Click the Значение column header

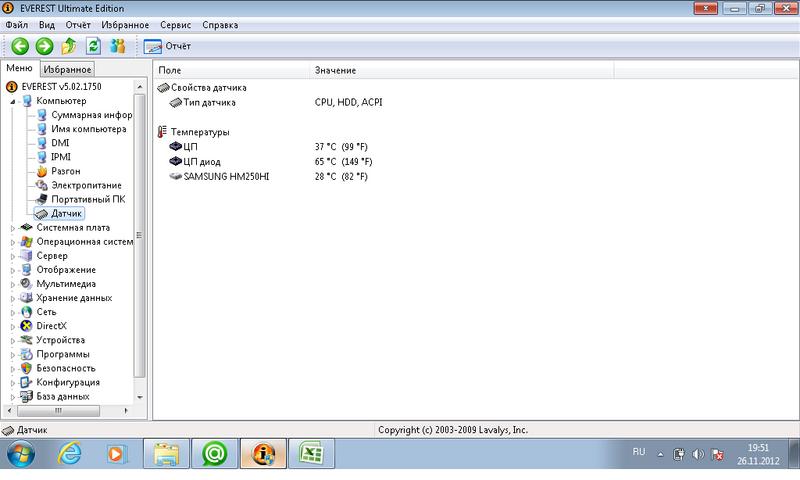461,70
